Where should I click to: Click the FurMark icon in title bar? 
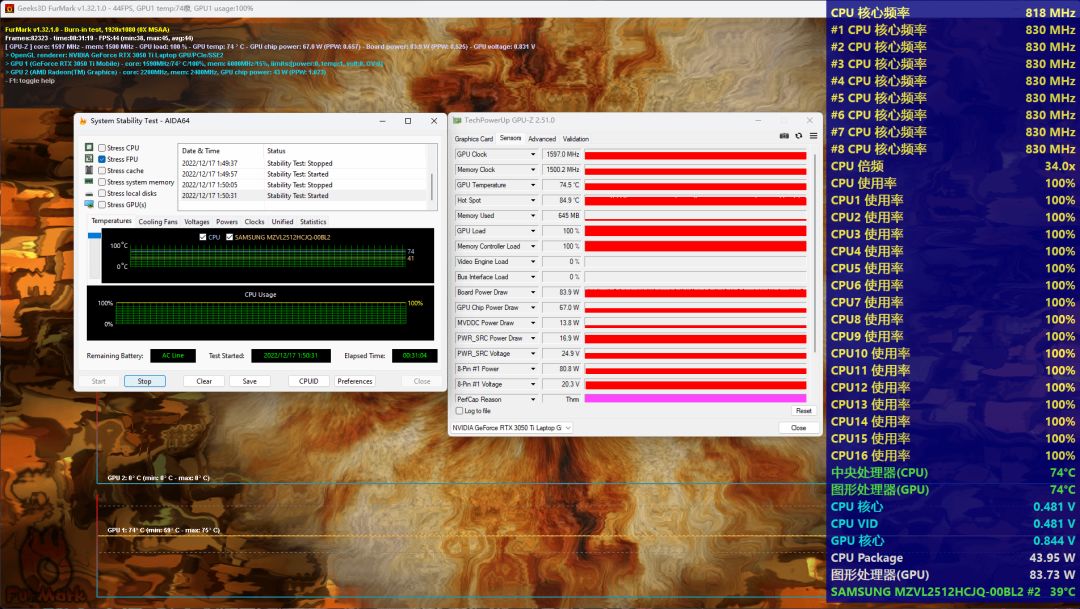click(9, 7)
